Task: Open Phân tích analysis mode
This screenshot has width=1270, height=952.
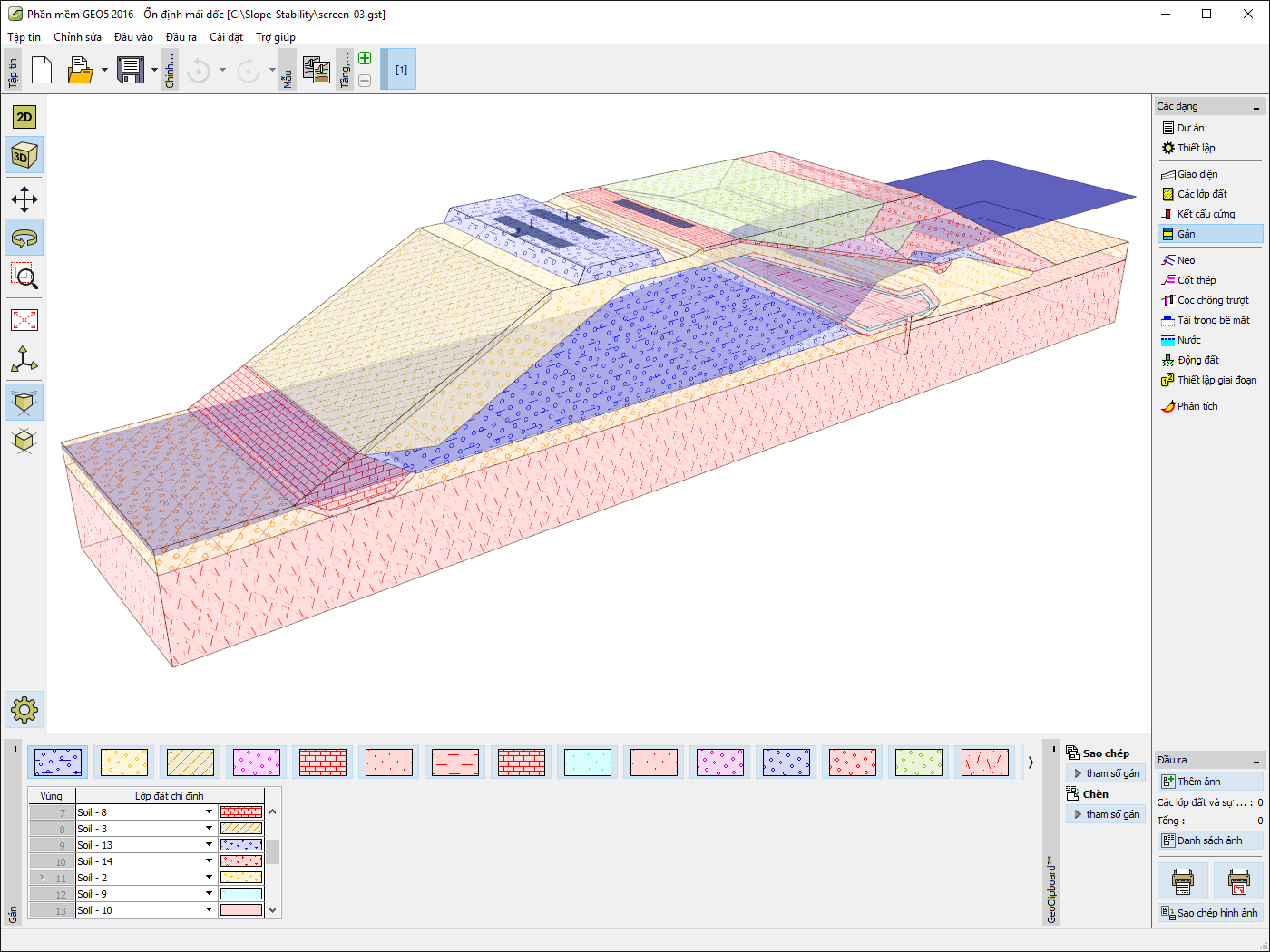Action: [1210, 406]
